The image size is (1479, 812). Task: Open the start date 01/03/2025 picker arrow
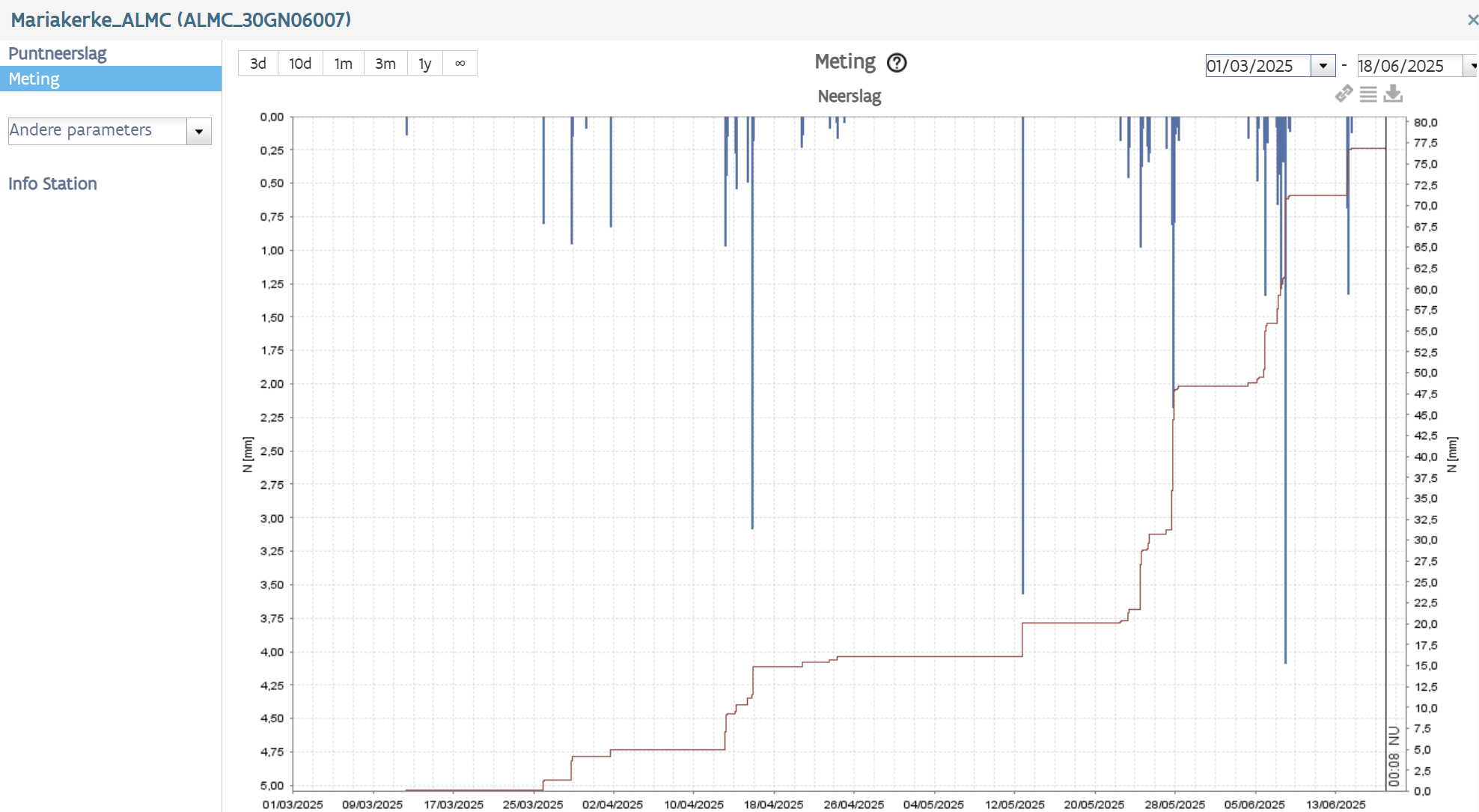click(1323, 66)
